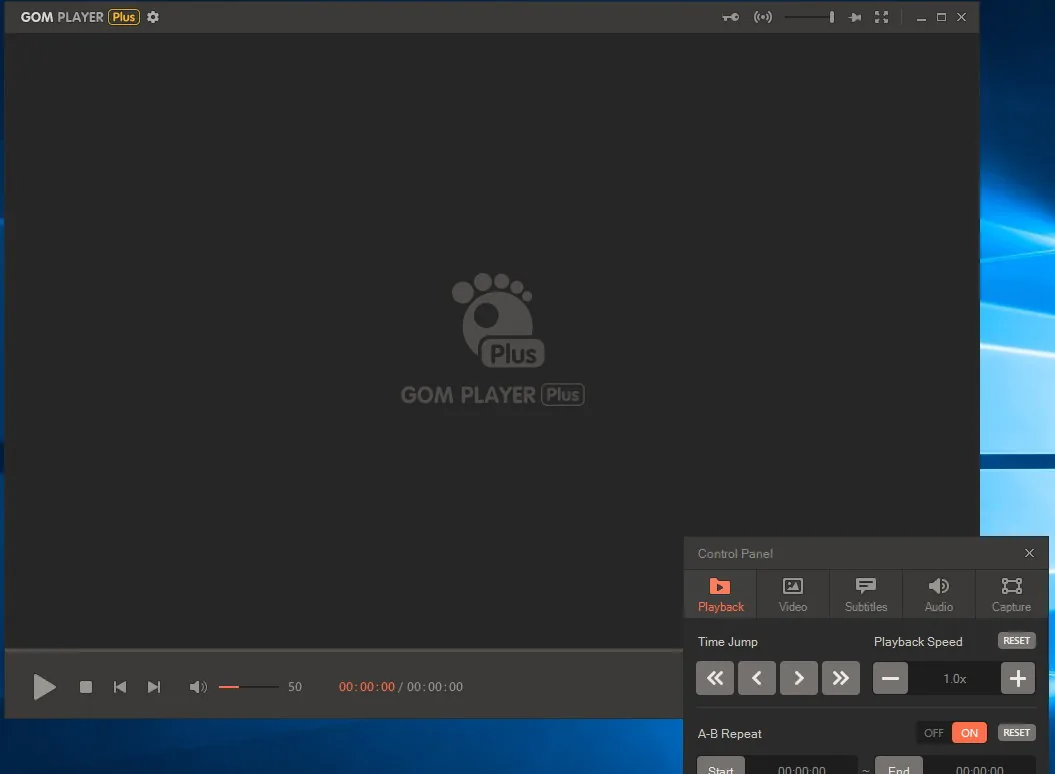Start playback with the Play button
Screen dimensions: 1055x774
[44, 687]
